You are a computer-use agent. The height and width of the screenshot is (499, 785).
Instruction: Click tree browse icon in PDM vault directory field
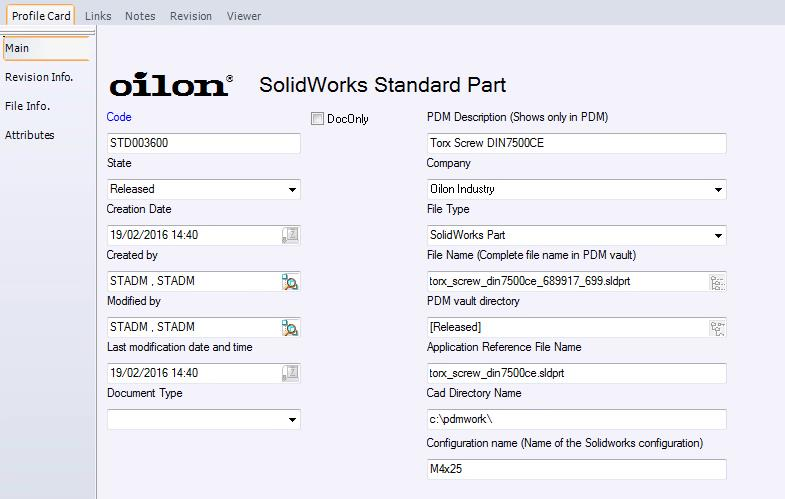717,328
